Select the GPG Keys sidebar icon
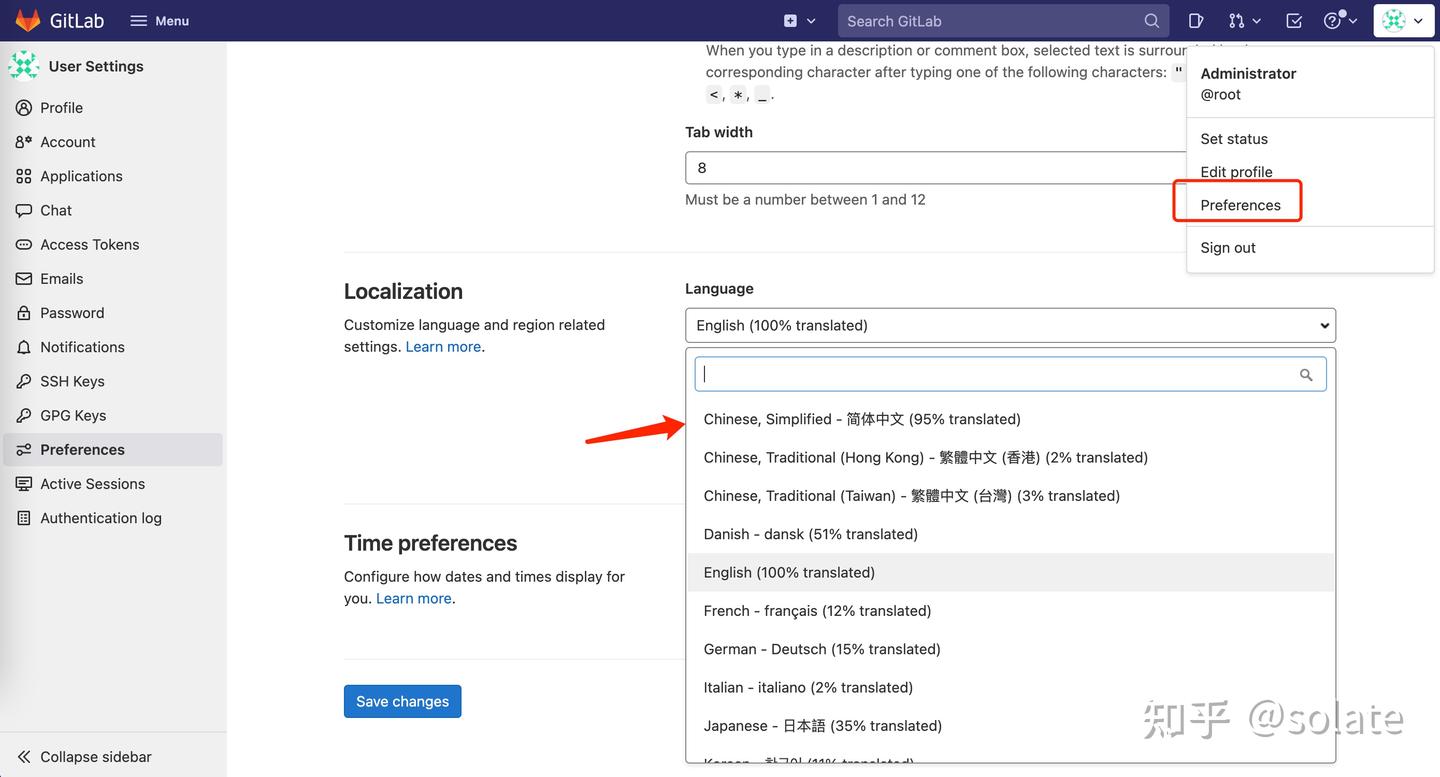The height and width of the screenshot is (777, 1440). (x=22, y=415)
